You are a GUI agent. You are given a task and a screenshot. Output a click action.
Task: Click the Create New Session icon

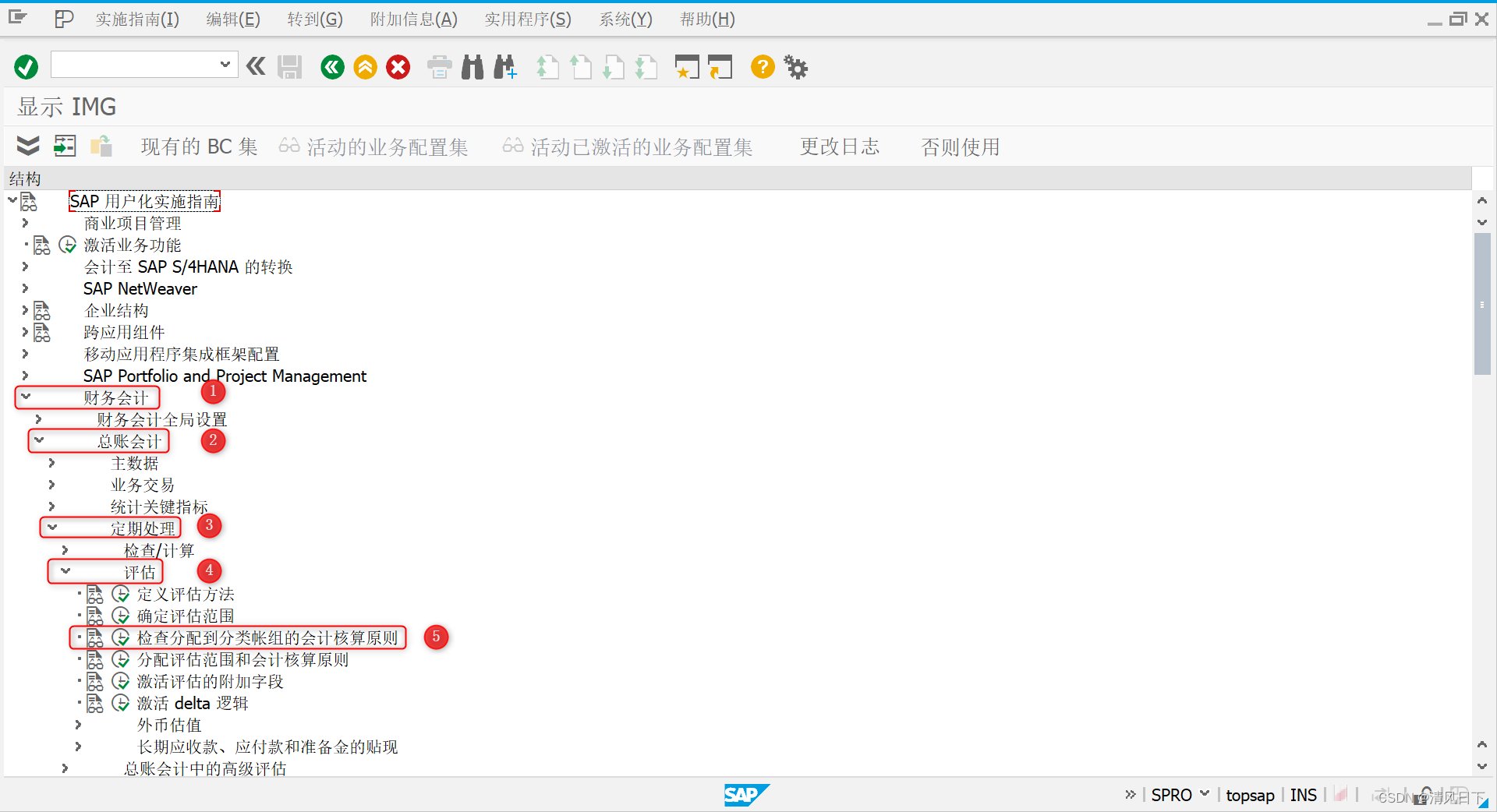tap(687, 67)
